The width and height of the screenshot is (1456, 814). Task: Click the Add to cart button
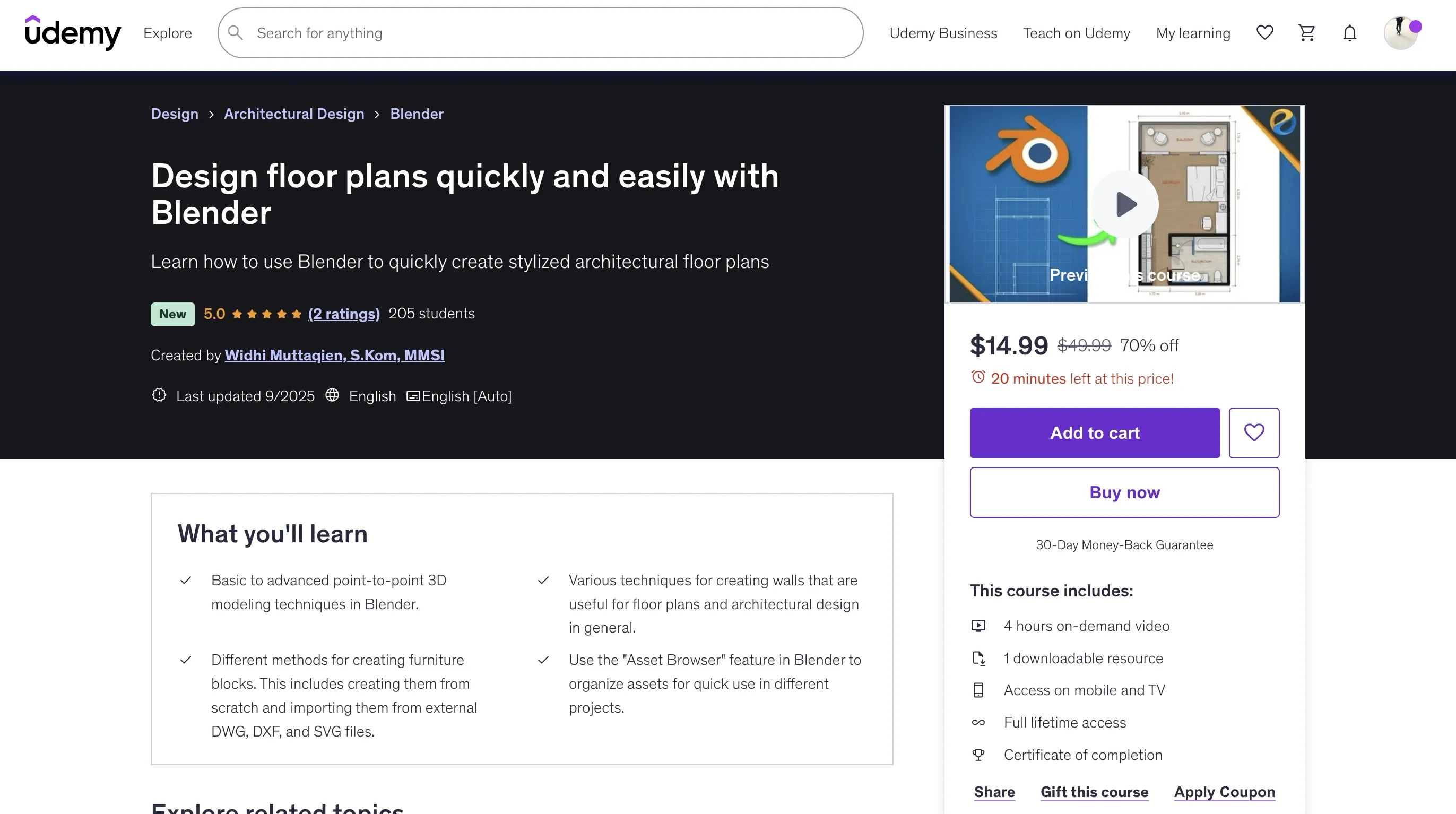click(1095, 433)
